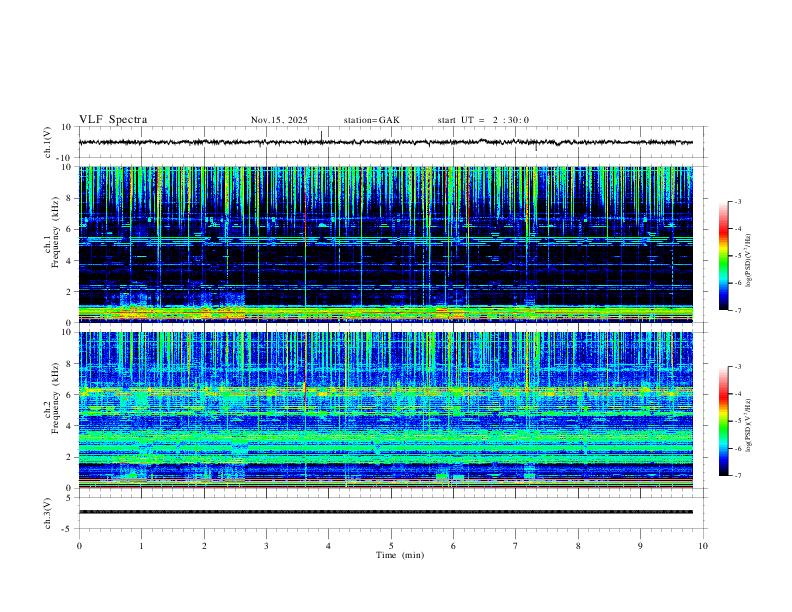Click the ch.1 PSD color bar
This screenshot has width=792, height=612.
tap(723, 256)
